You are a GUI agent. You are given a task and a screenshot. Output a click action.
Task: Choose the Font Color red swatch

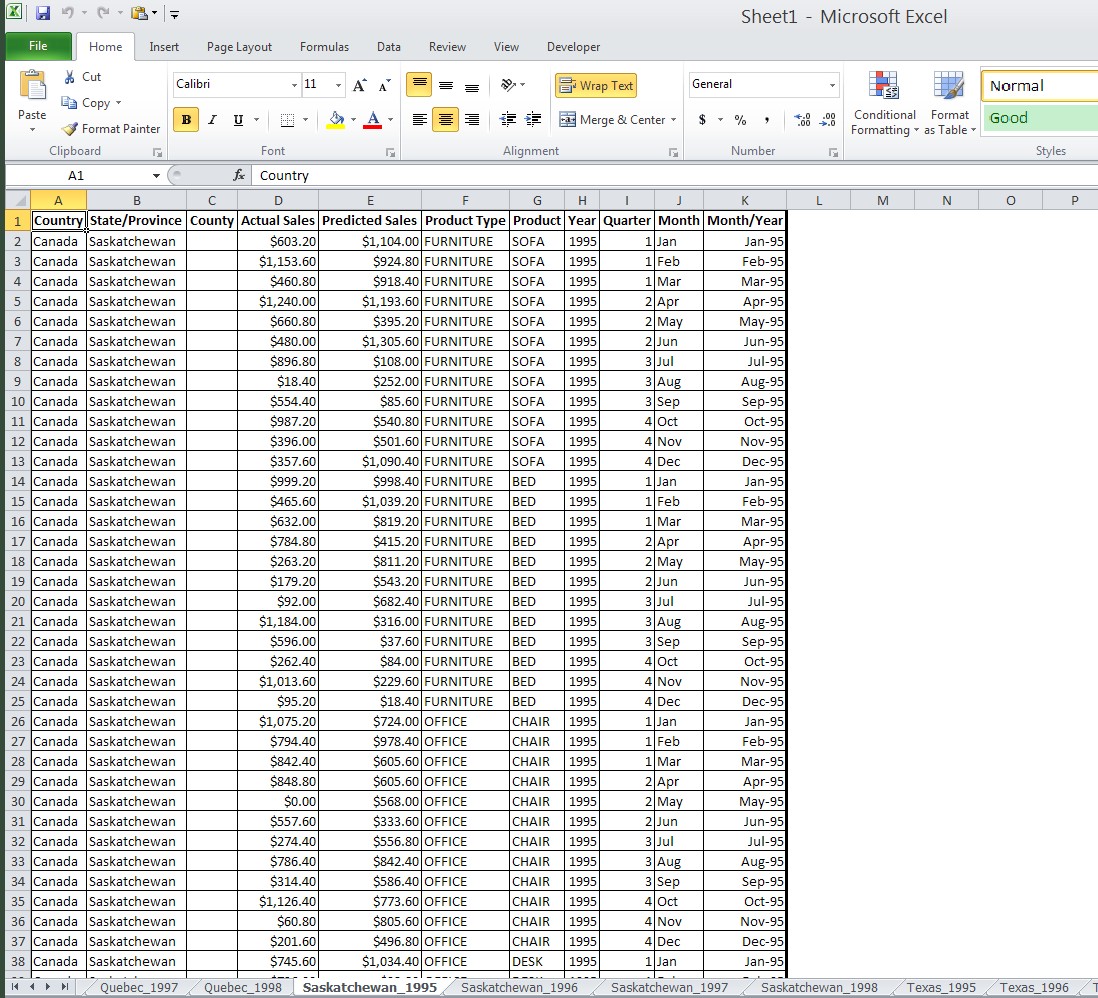tap(374, 124)
